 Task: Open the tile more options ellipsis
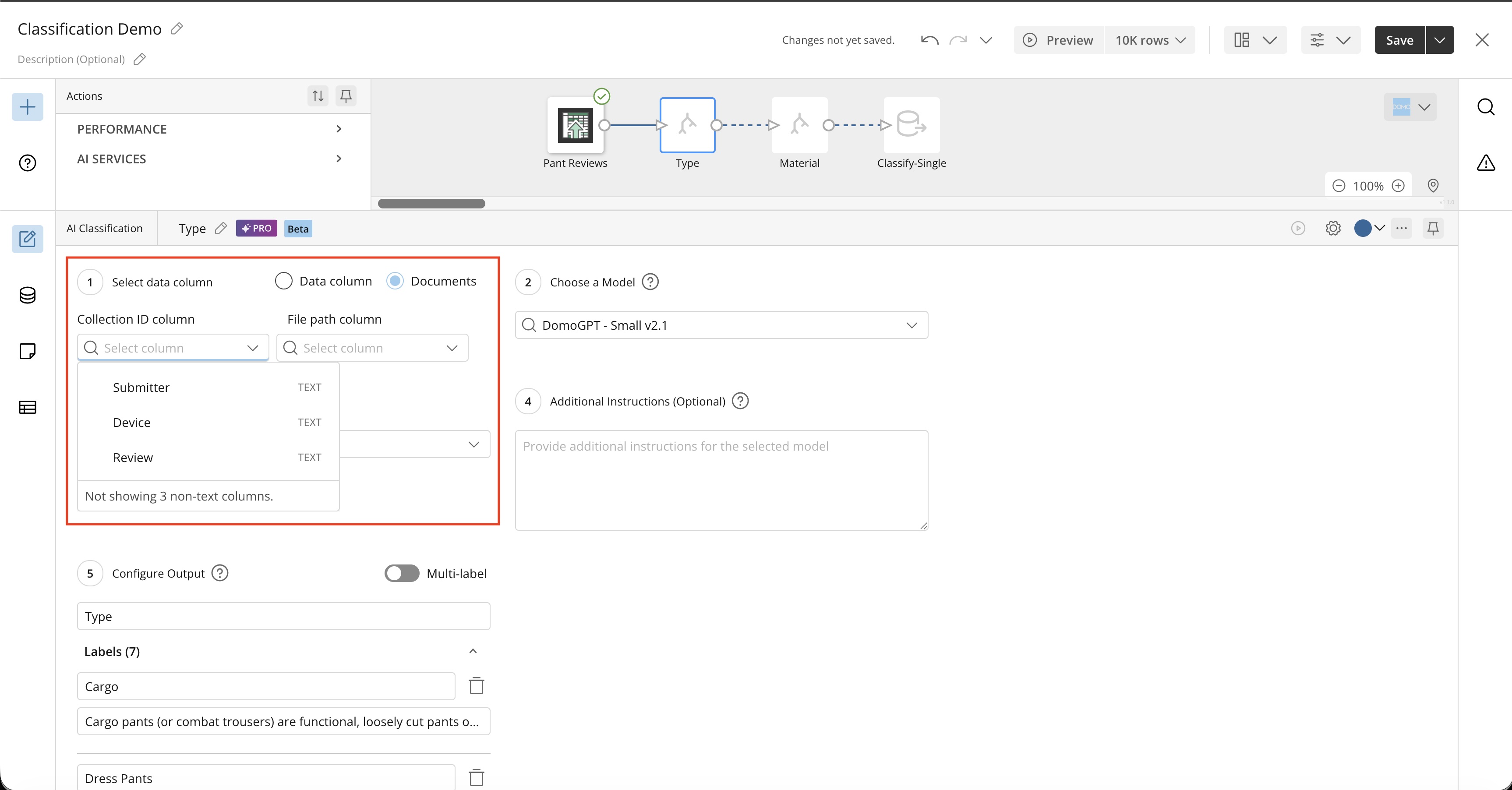1402,228
